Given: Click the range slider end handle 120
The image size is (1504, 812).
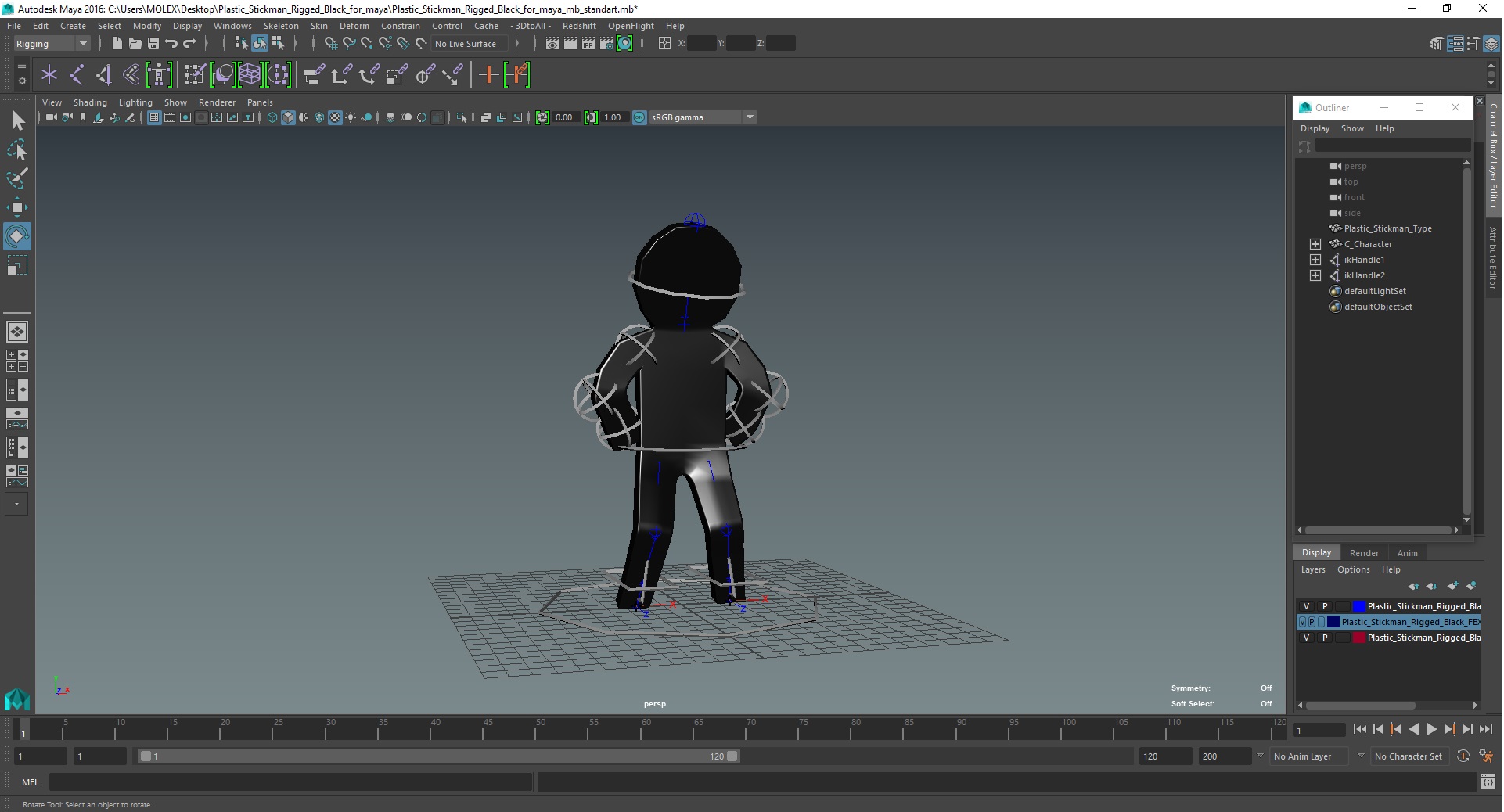Looking at the screenshot, I should point(732,756).
